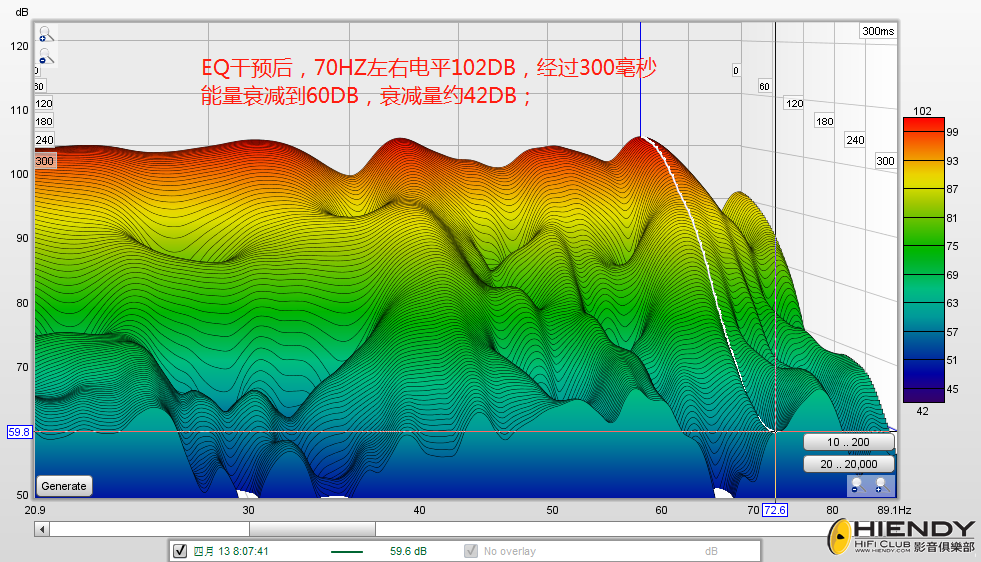
Task: Click the 120 time axis label on right
Action: [x=794, y=104]
